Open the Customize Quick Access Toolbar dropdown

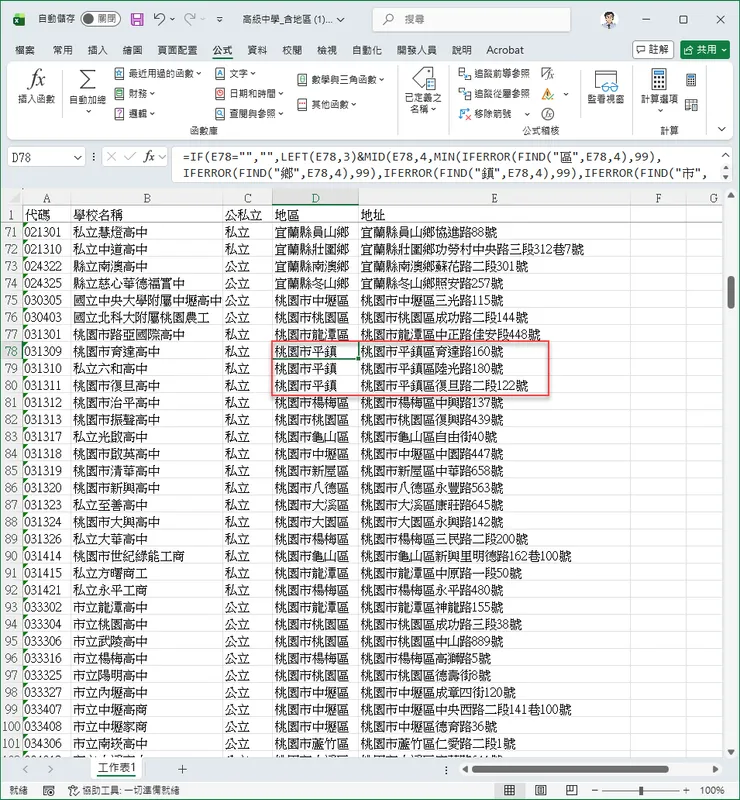tap(219, 20)
